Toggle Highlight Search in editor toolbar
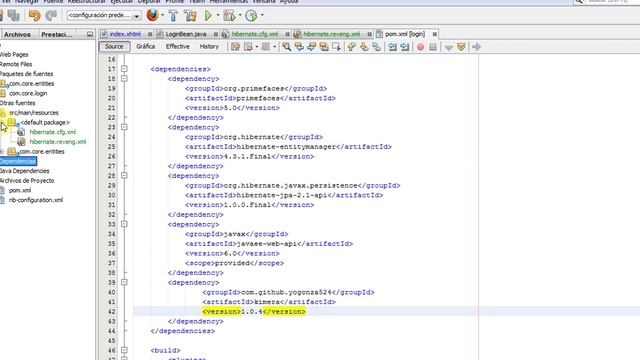640x360 pixels. coord(324,47)
